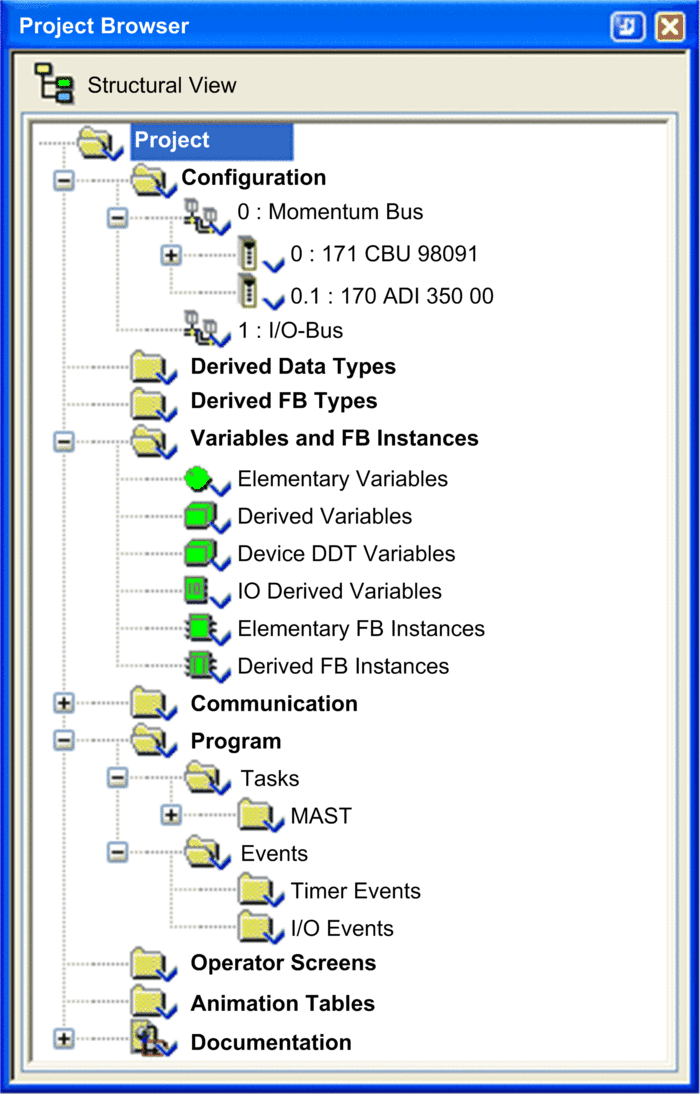700x1094 pixels.
Task: Click the MAST folder icon
Action: pyautogui.click(x=260, y=816)
